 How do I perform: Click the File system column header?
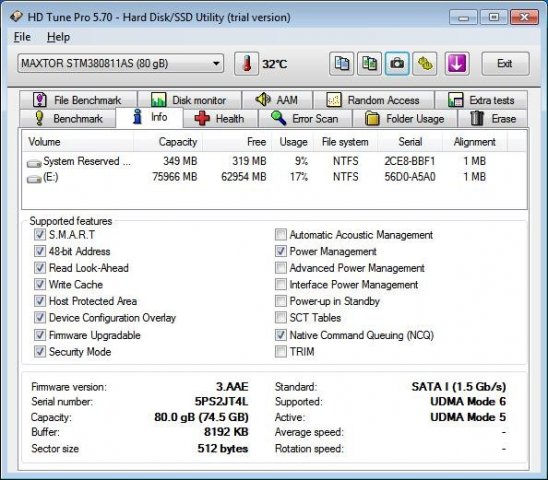tap(345, 142)
